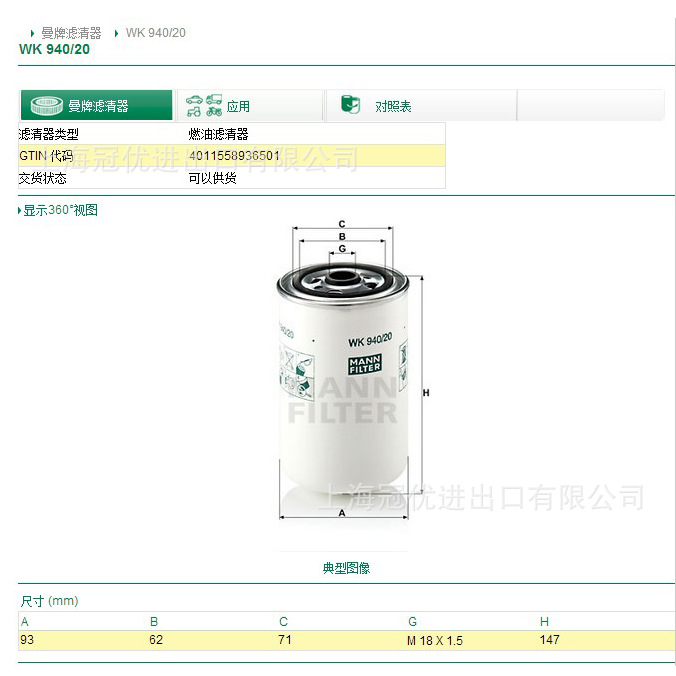Click the arrow before 曼牌滤清器 breadcrumb
Image resolution: width=676 pixels, height=676 pixels.
point(32,33)
